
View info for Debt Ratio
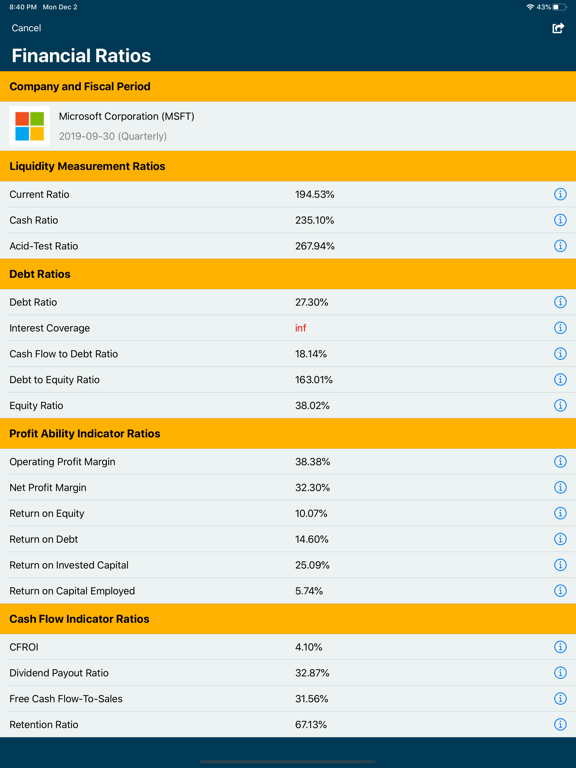(560, 302)
